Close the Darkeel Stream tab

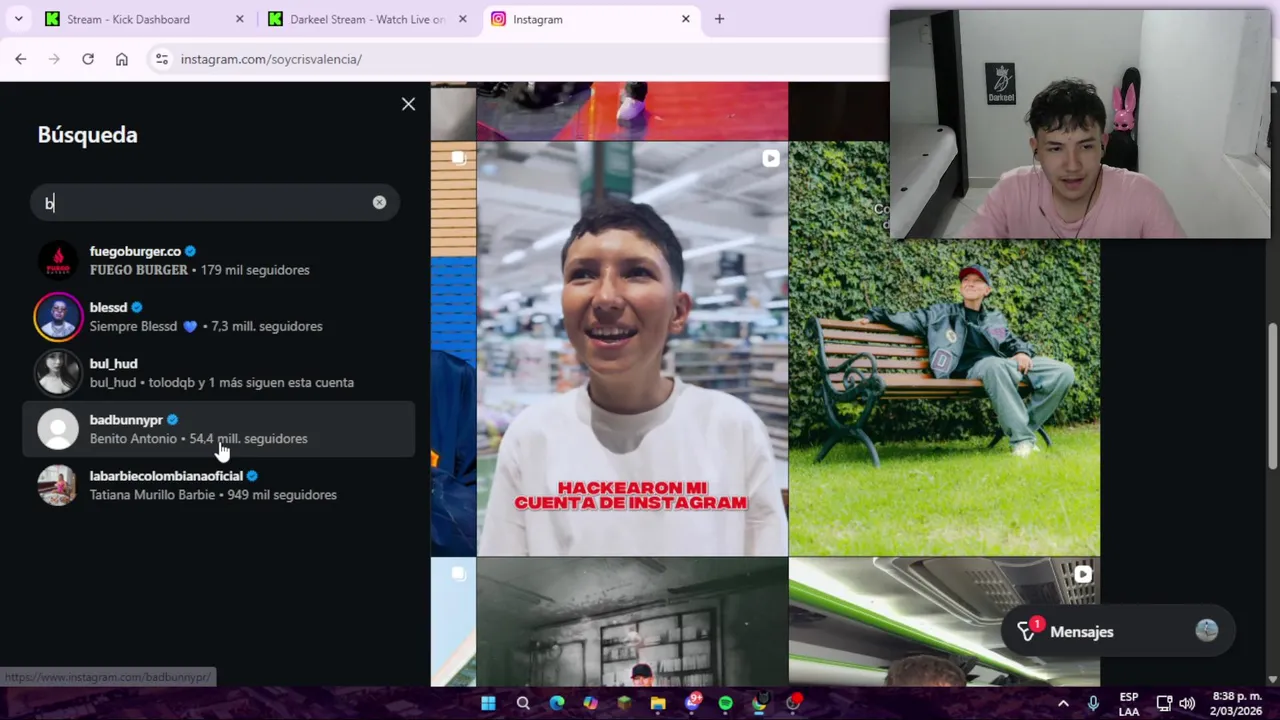point(463,19)
